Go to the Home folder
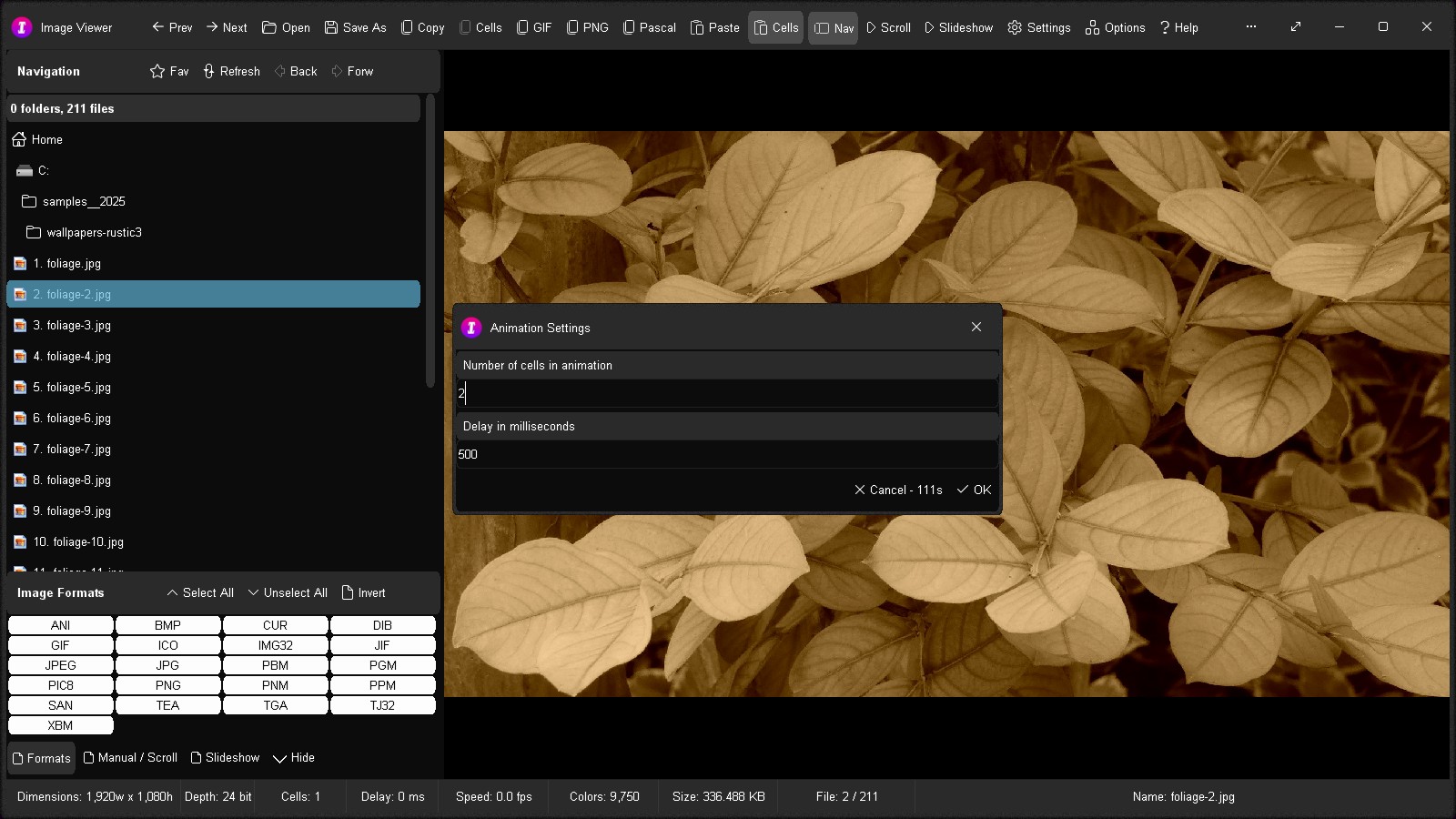The image size is (1456, 819). point(46,139)
